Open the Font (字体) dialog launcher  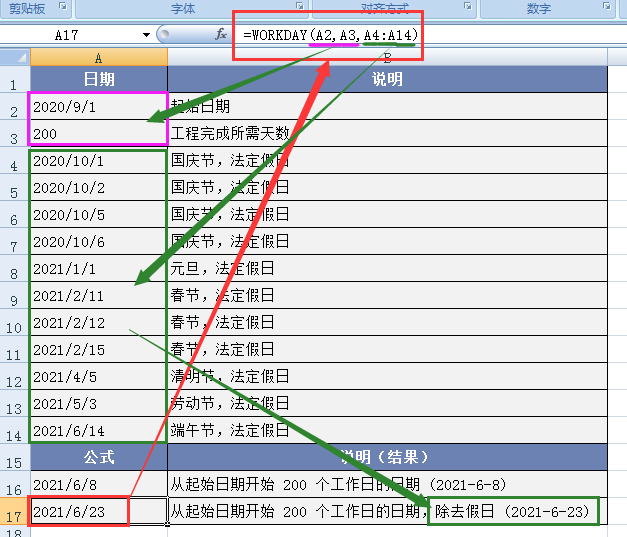click(300, 6)
